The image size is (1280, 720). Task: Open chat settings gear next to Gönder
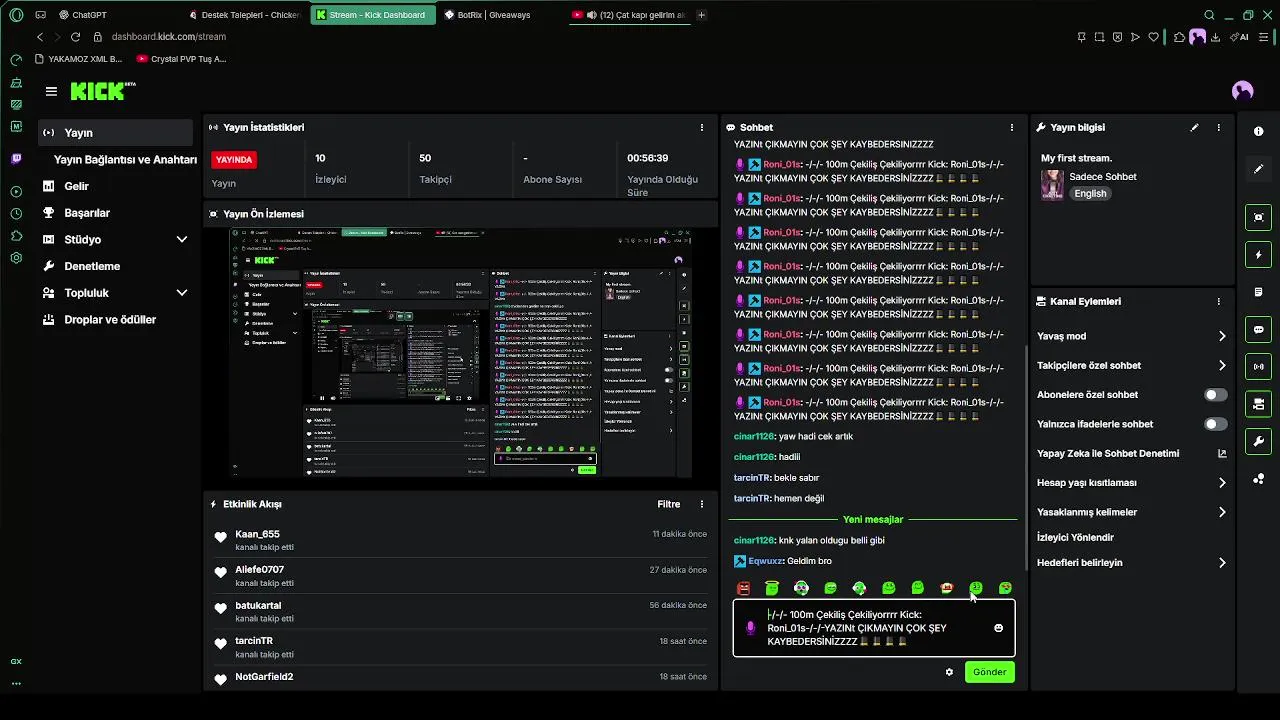pyautogui.click(x=949, y=672)
